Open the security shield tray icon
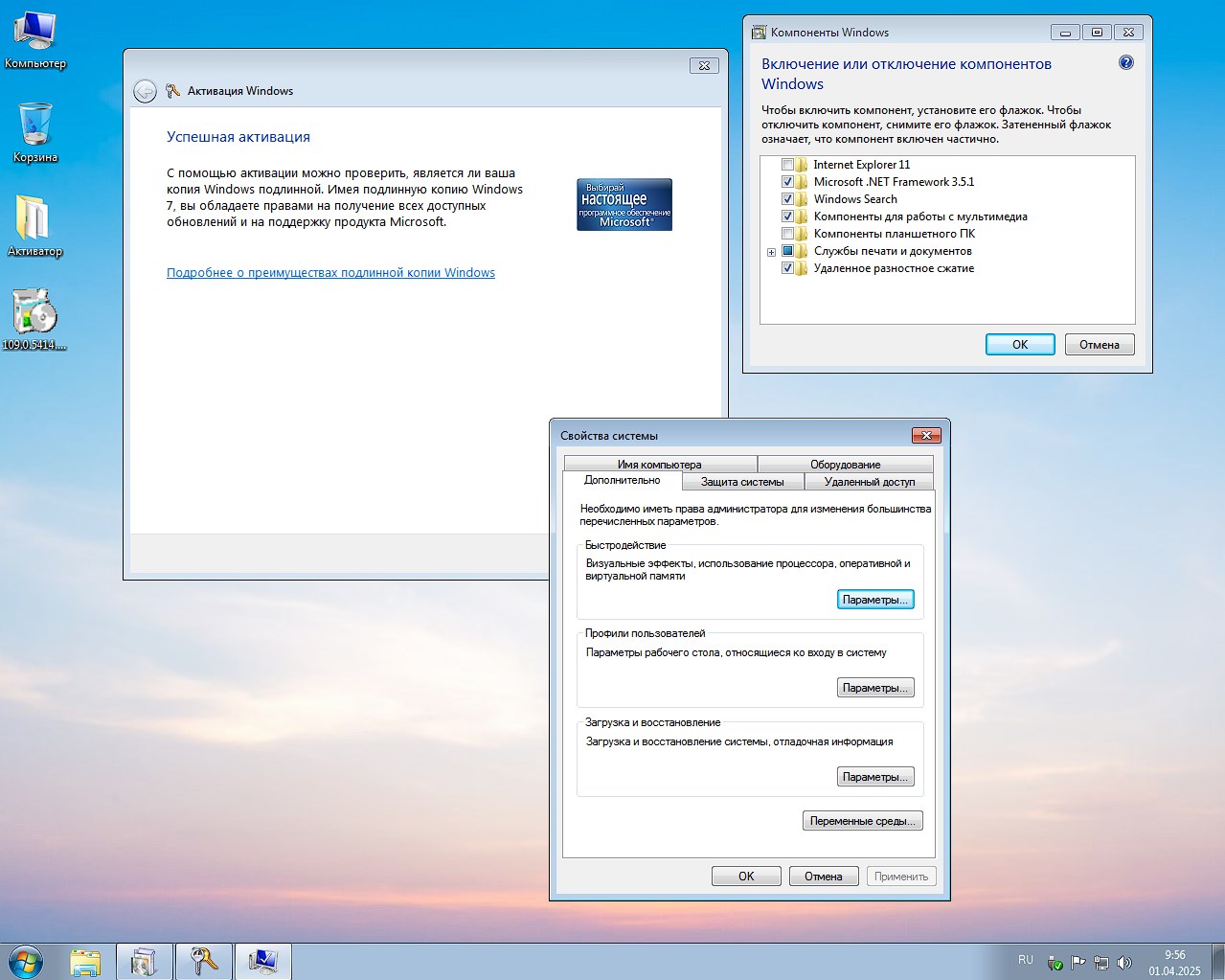1225x980 pixels. tap(1055, 963)
